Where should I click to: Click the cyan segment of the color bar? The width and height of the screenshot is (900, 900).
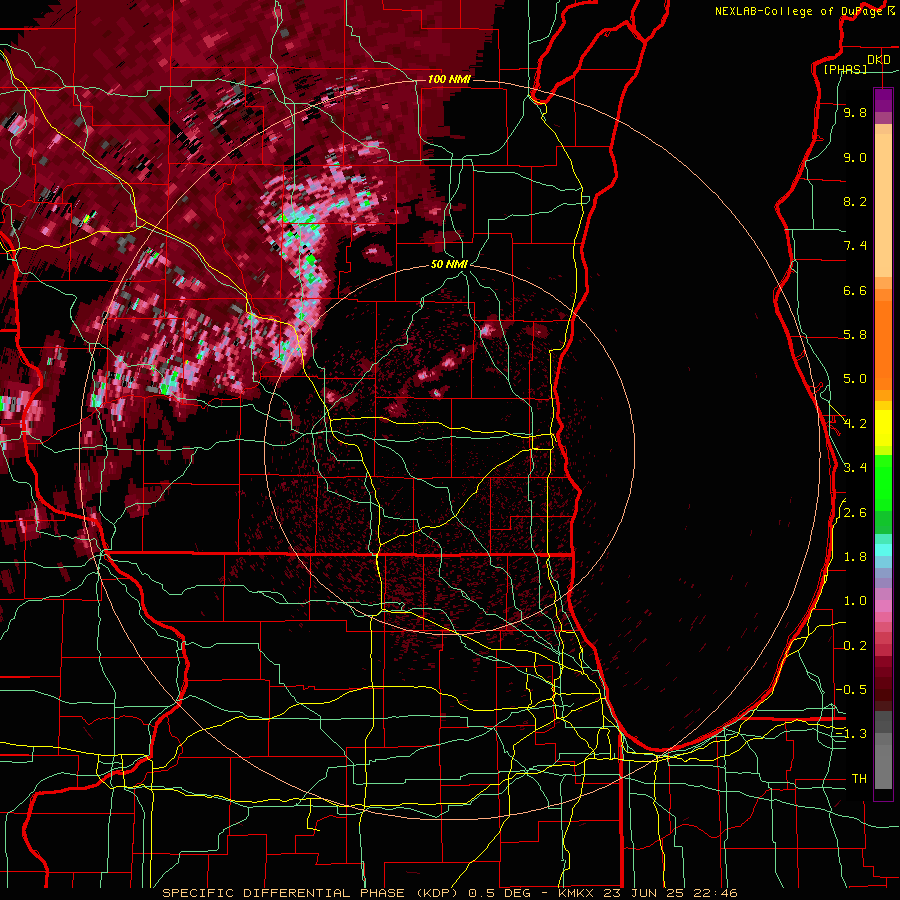point(883,550)
